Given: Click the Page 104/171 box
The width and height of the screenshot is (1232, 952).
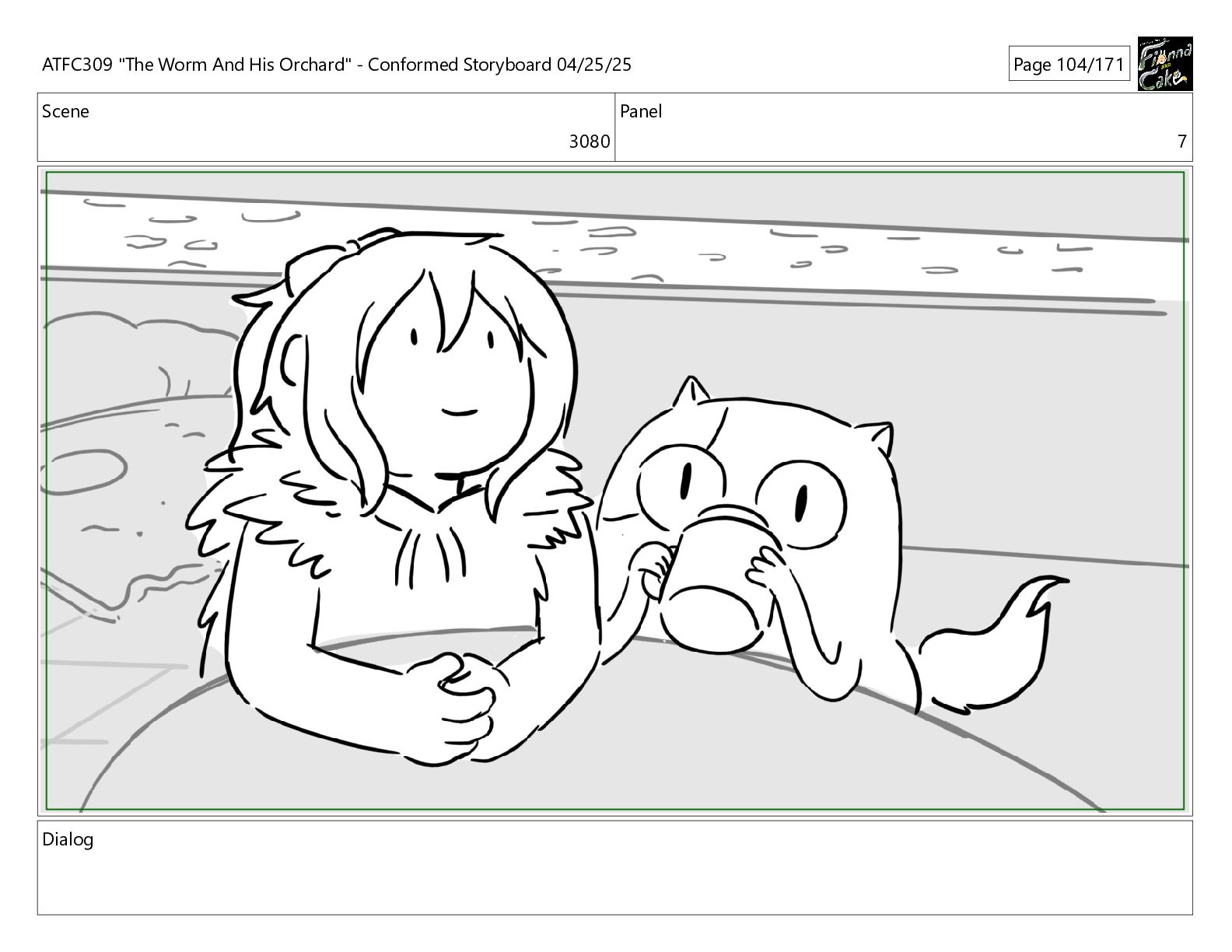Looking at the screenshot, I should (x=1069, y=65).
